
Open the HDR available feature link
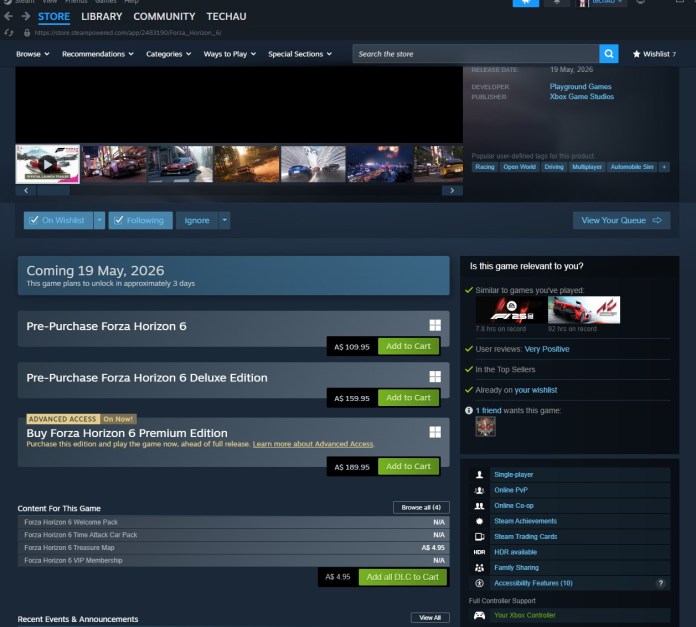[515, 552]
